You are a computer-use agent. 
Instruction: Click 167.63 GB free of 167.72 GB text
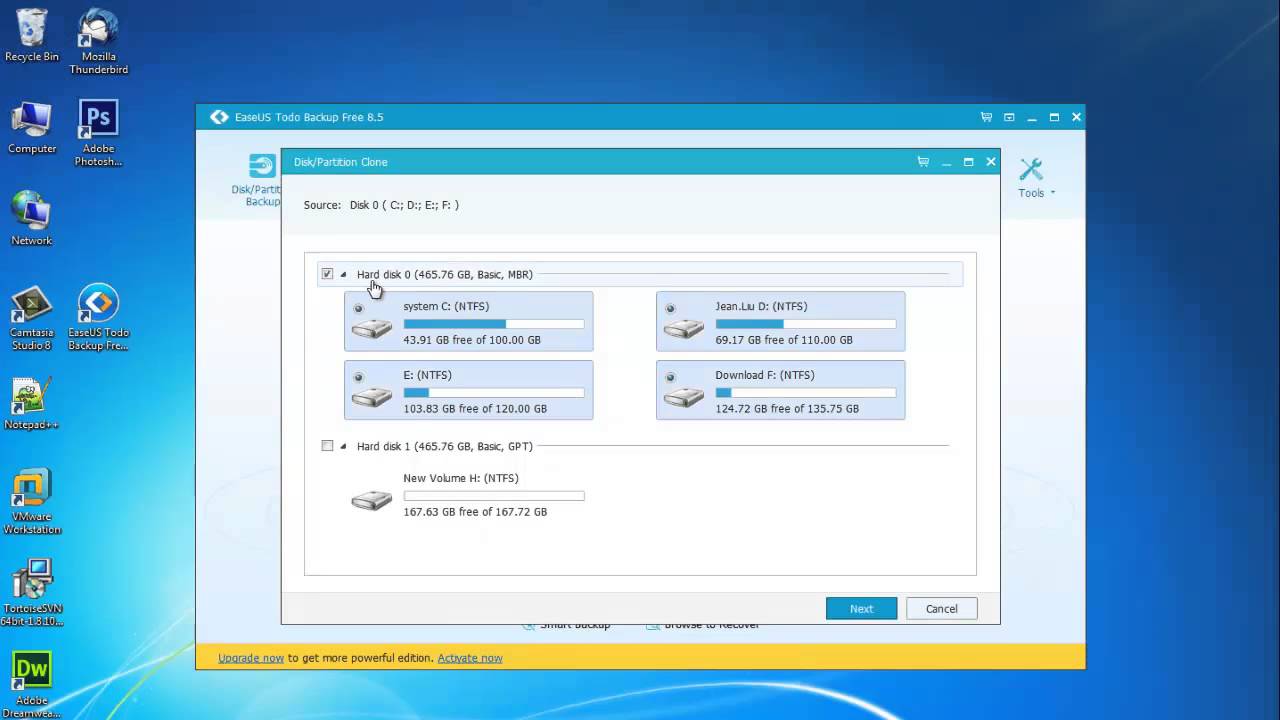point(475,512)
